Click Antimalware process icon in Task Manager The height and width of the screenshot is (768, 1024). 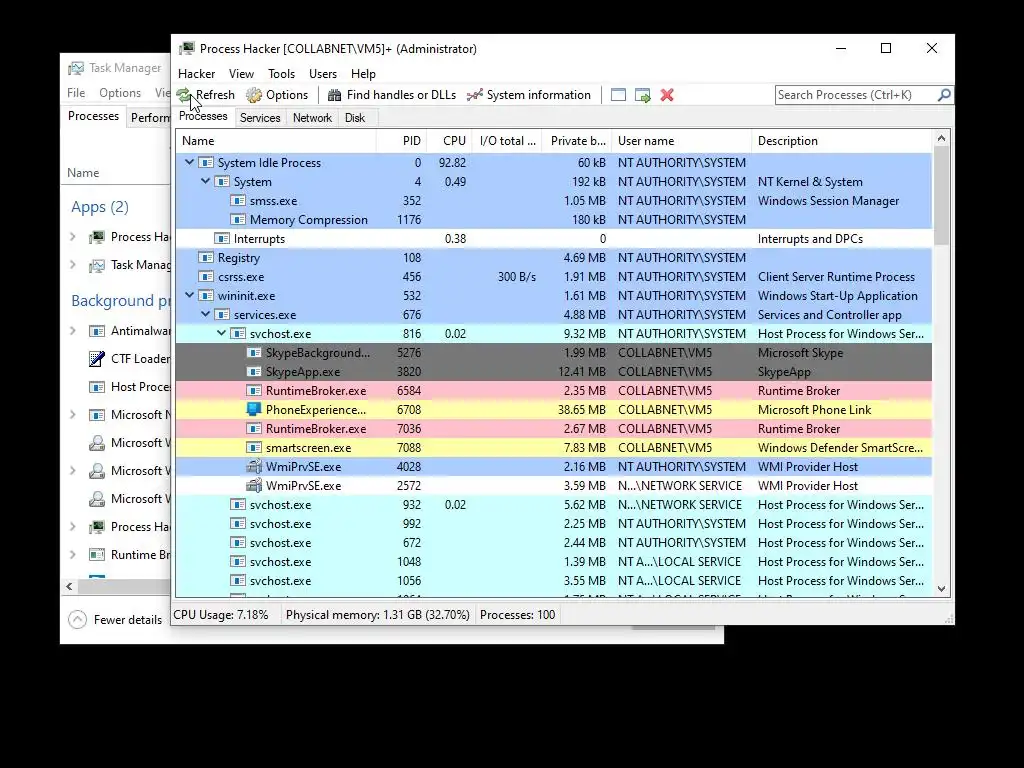97,331
